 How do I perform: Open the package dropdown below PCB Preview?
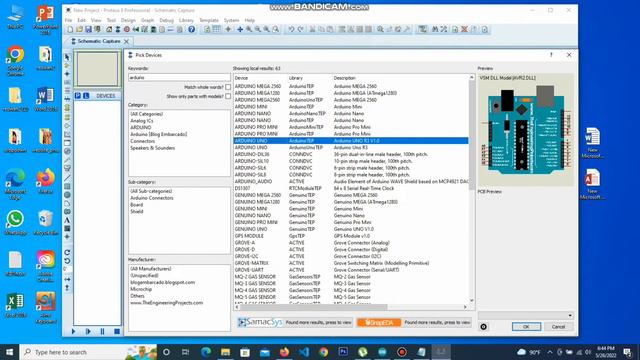(x=526, y=316)
